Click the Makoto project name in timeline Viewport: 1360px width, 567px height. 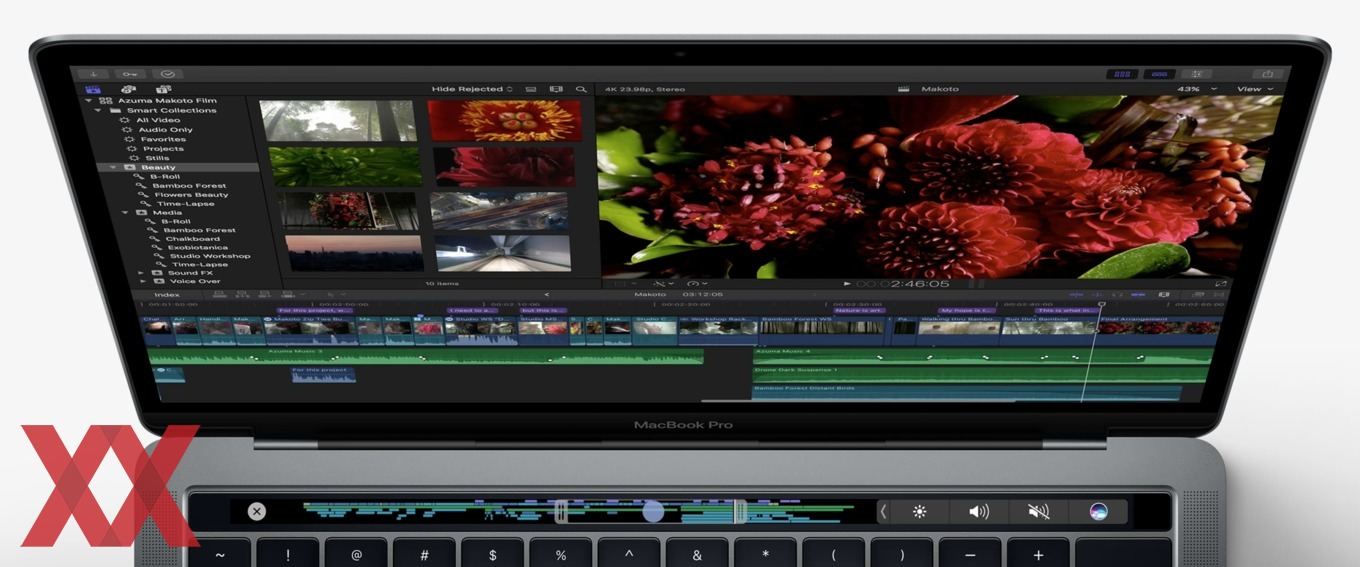coord(650,295)
